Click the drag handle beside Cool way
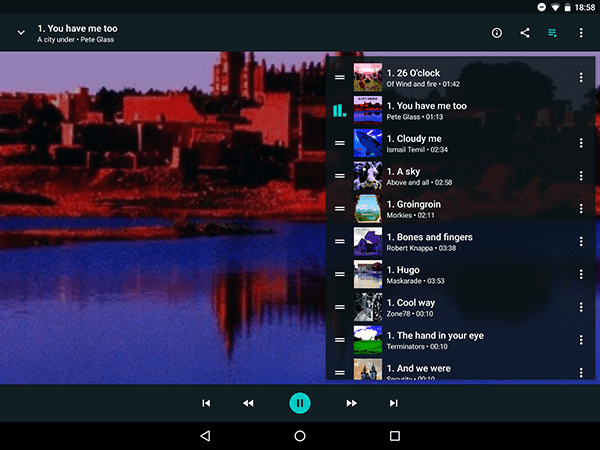Viewport: 600px width, 450px height. pyautogui.click(x=340, y=308)
